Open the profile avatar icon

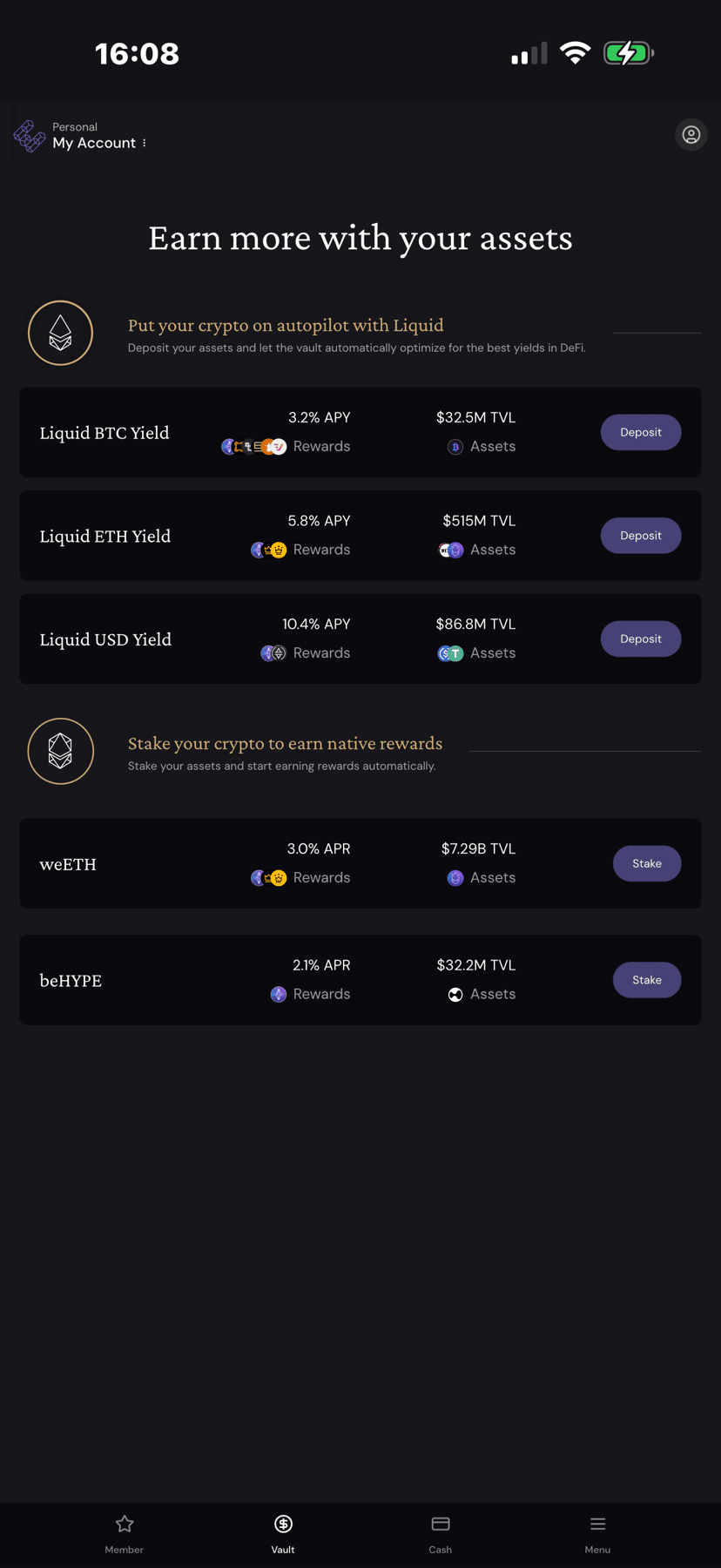(691, 135)
